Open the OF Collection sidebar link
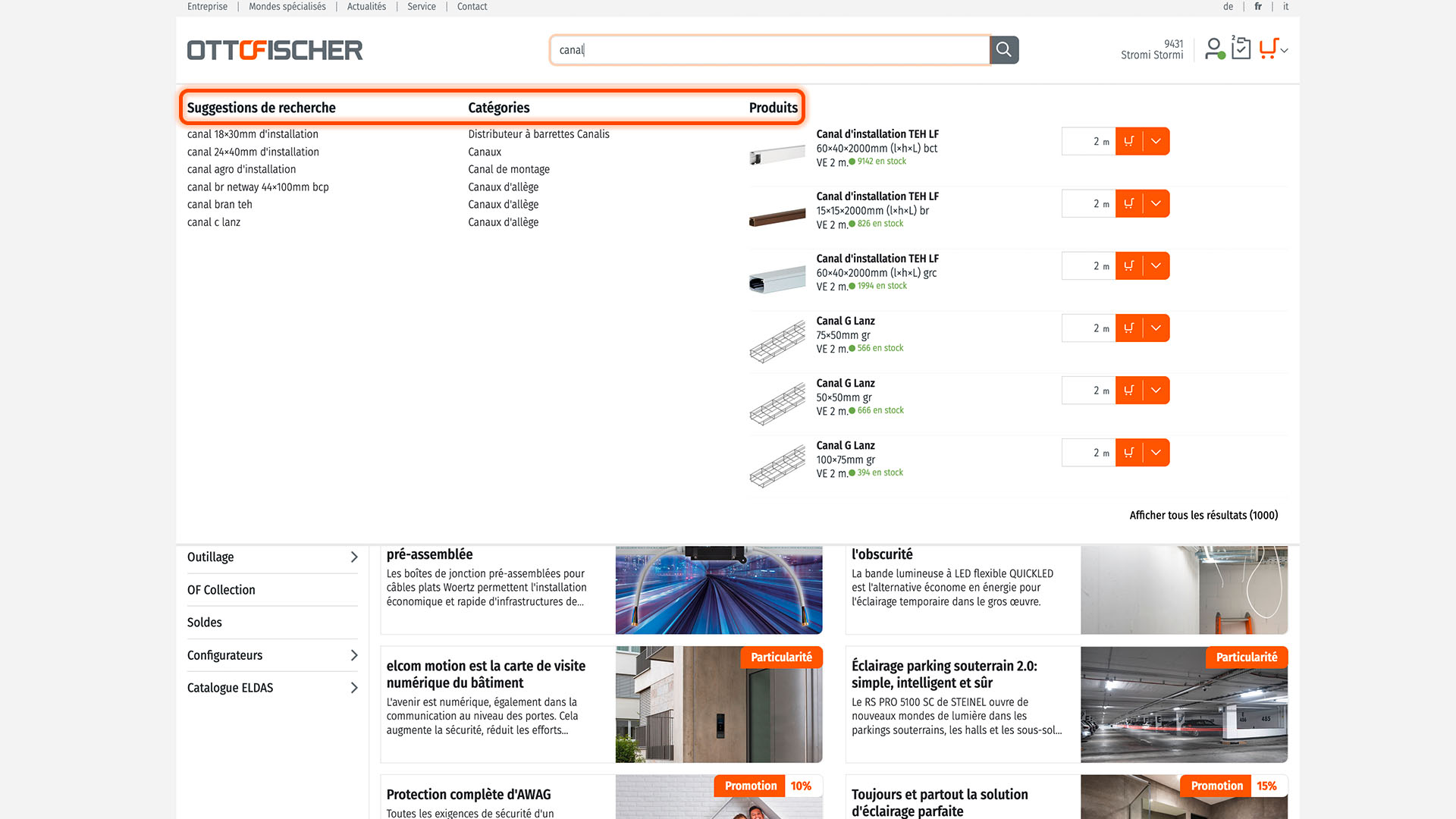This screenshot has width=1456, height=819. tap(221, 590)
